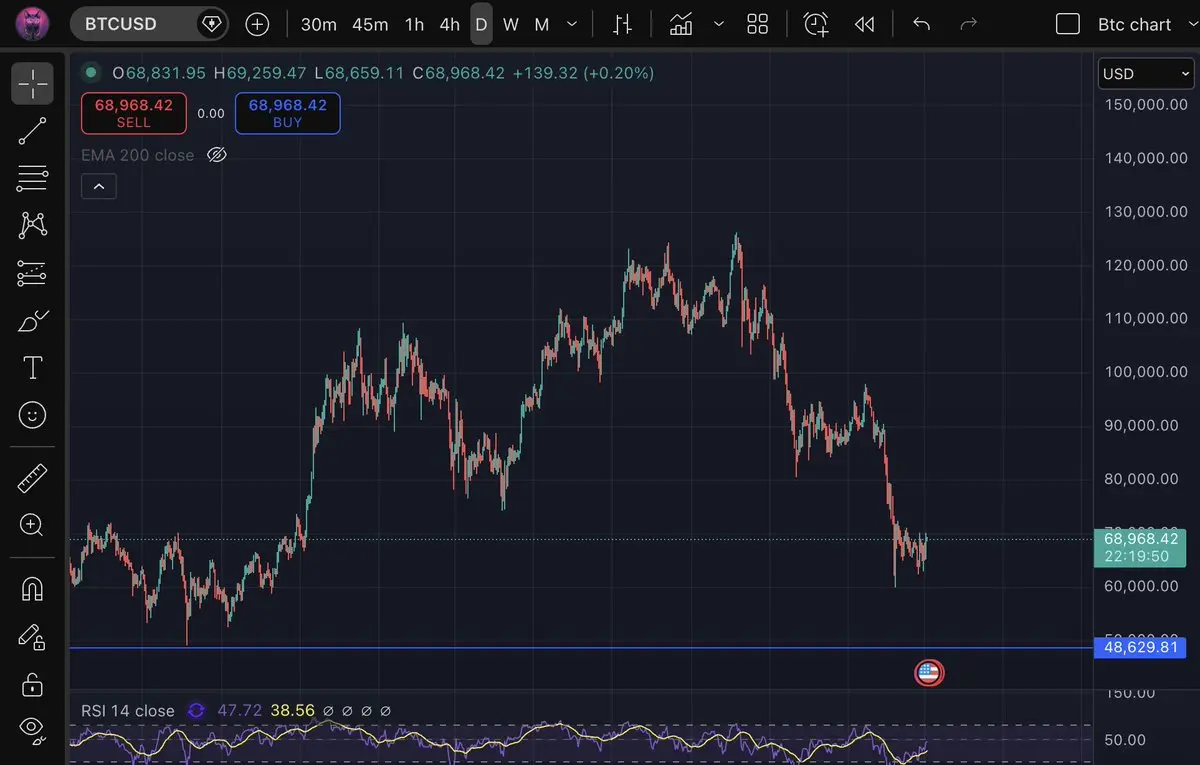Click the RSI refresh circular icon
The height and width of the screenshot is (765, 1200).
196,711
